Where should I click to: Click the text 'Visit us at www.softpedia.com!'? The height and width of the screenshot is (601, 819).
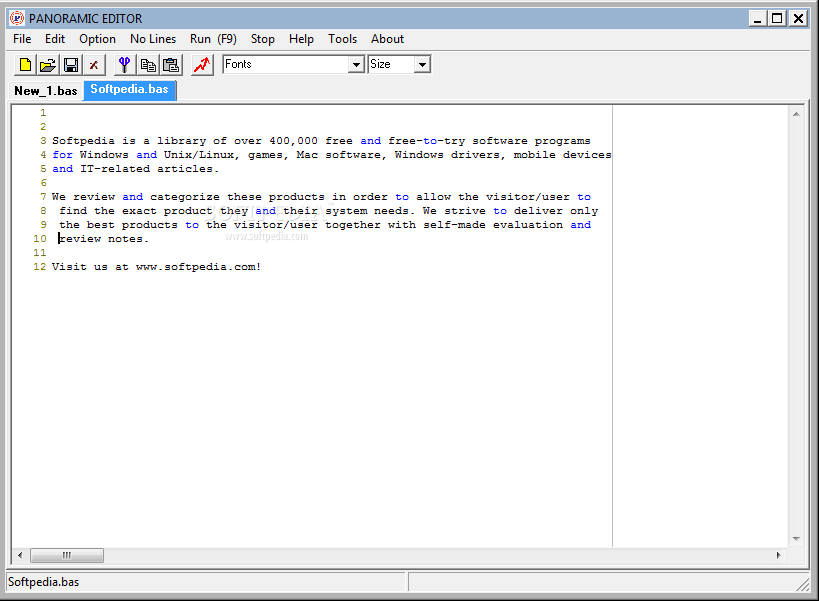pyautogui.click(x=156, y=267)
